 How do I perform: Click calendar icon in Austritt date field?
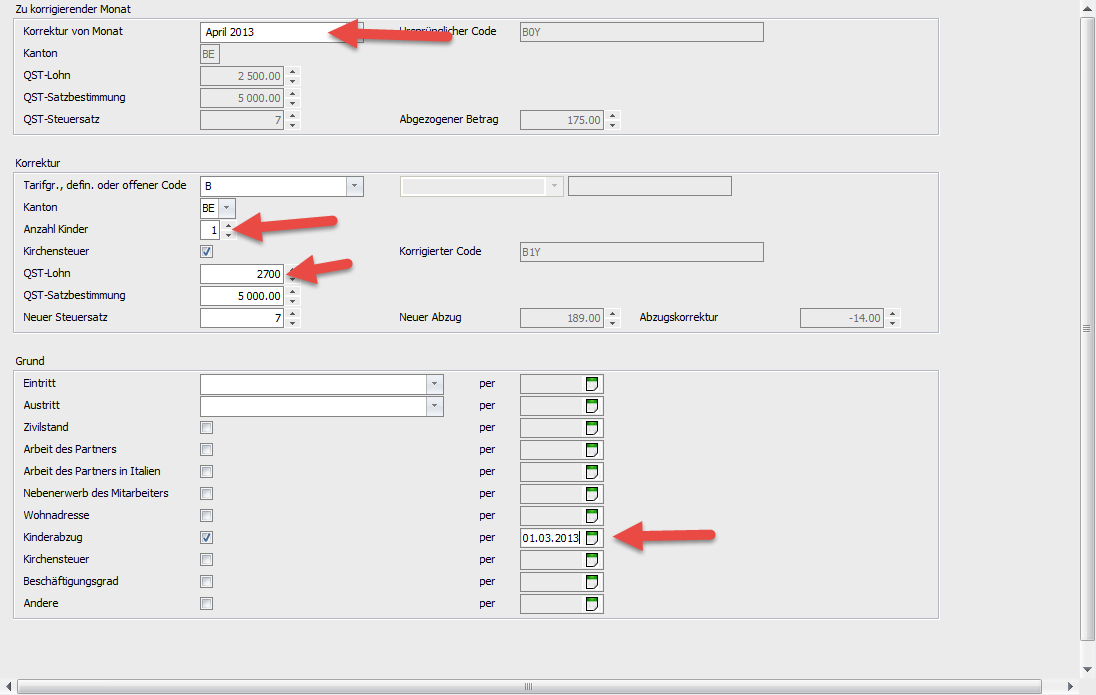coord(591,406)
